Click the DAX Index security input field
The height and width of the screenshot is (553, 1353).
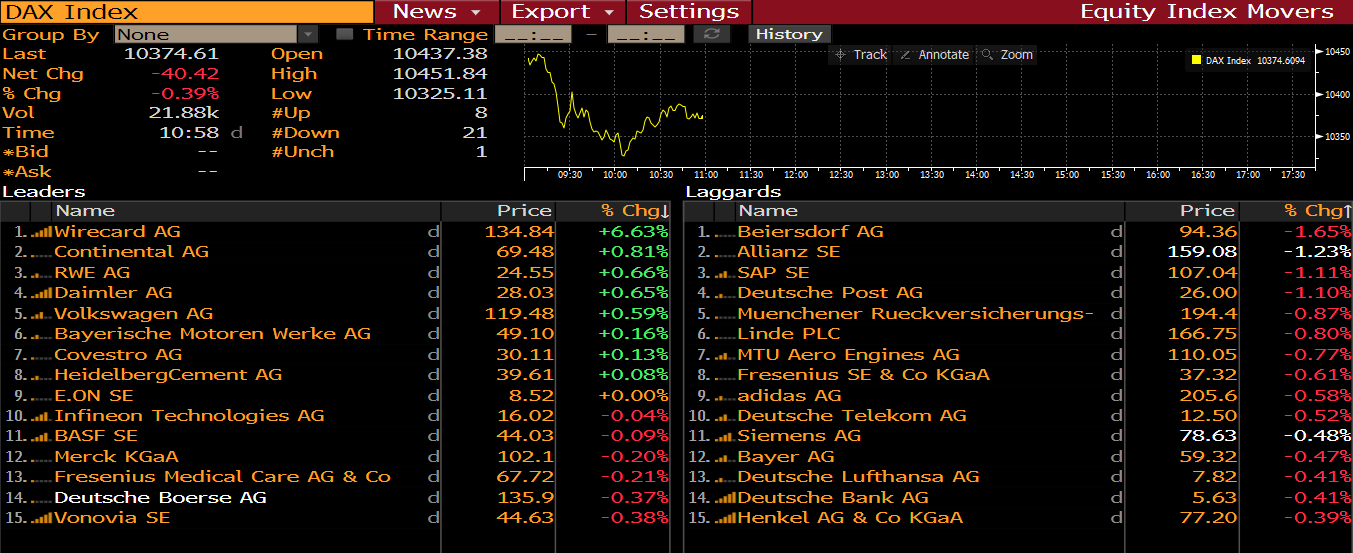pos(187,12)
